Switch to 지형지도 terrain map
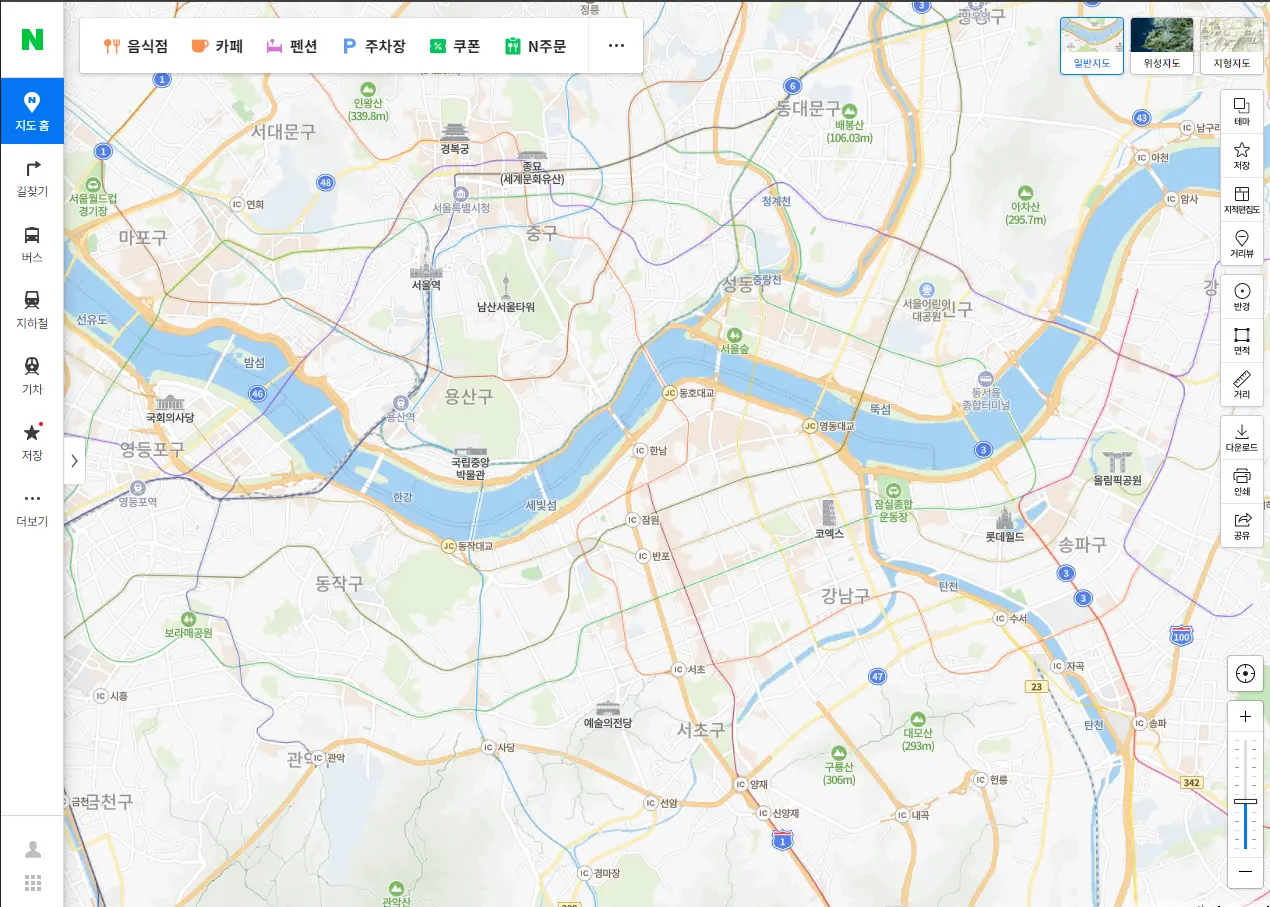 pyautogui.click(x=1232, y=46)
